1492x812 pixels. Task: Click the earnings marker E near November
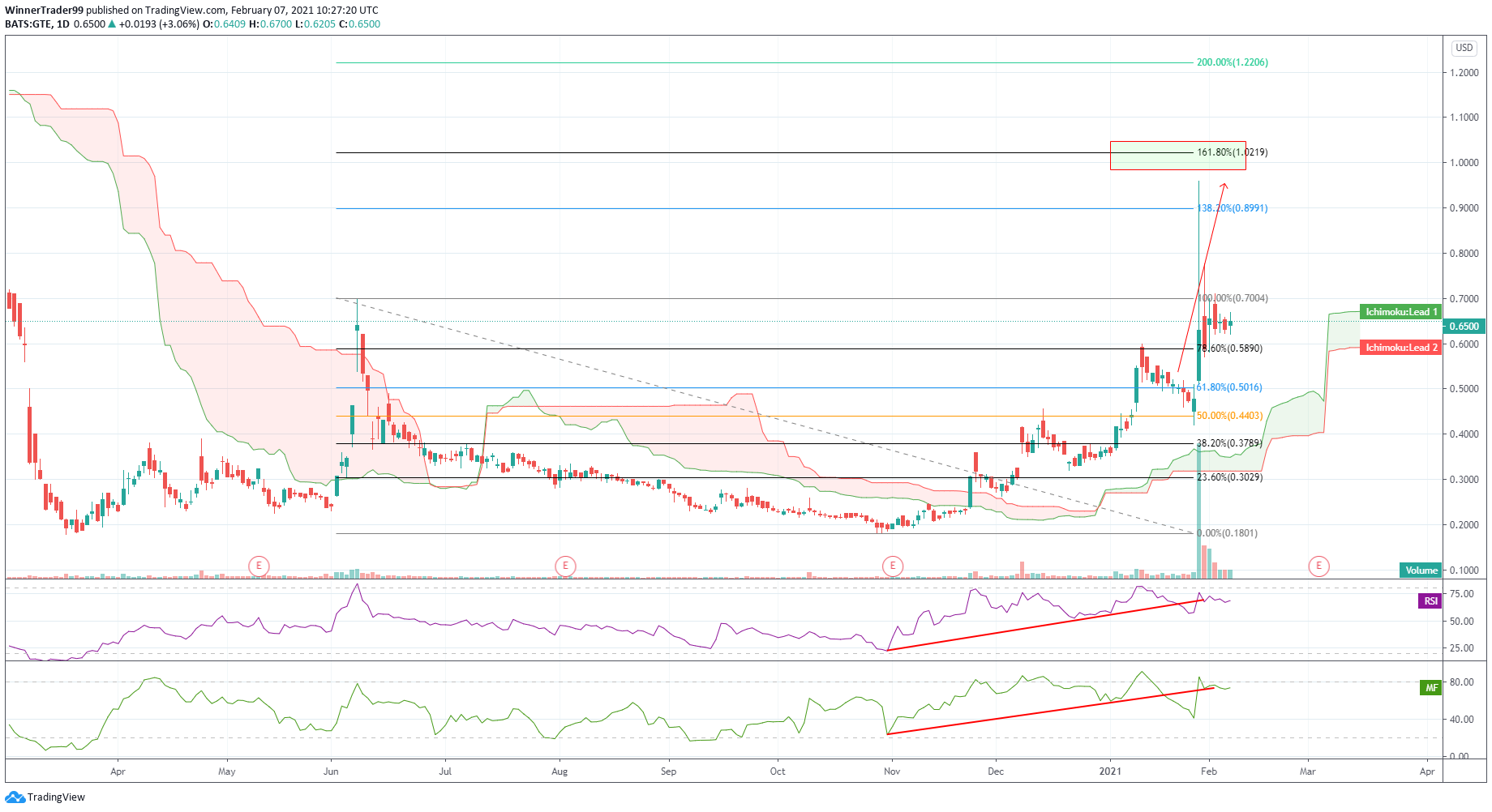893,566
